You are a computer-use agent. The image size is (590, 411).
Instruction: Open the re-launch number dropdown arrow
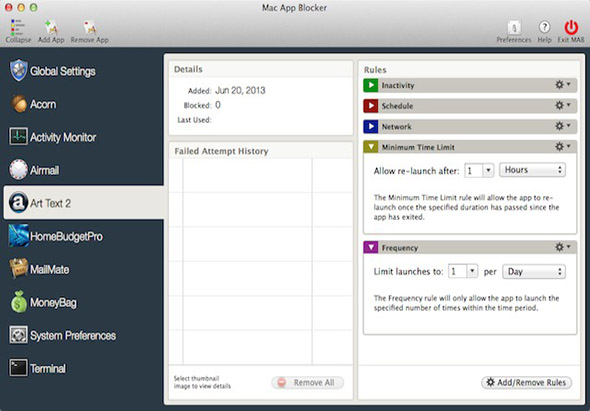[x=488, y=170]
